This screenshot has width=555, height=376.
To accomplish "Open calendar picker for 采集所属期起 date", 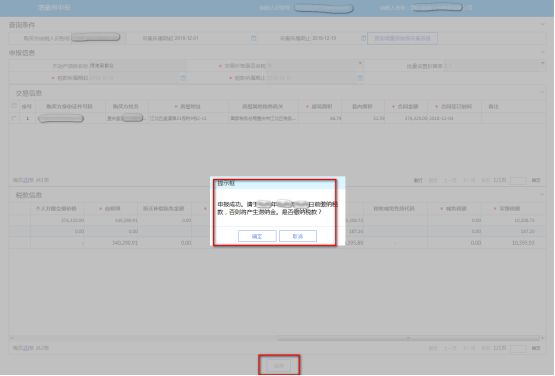I will click(x=253, y=38).
